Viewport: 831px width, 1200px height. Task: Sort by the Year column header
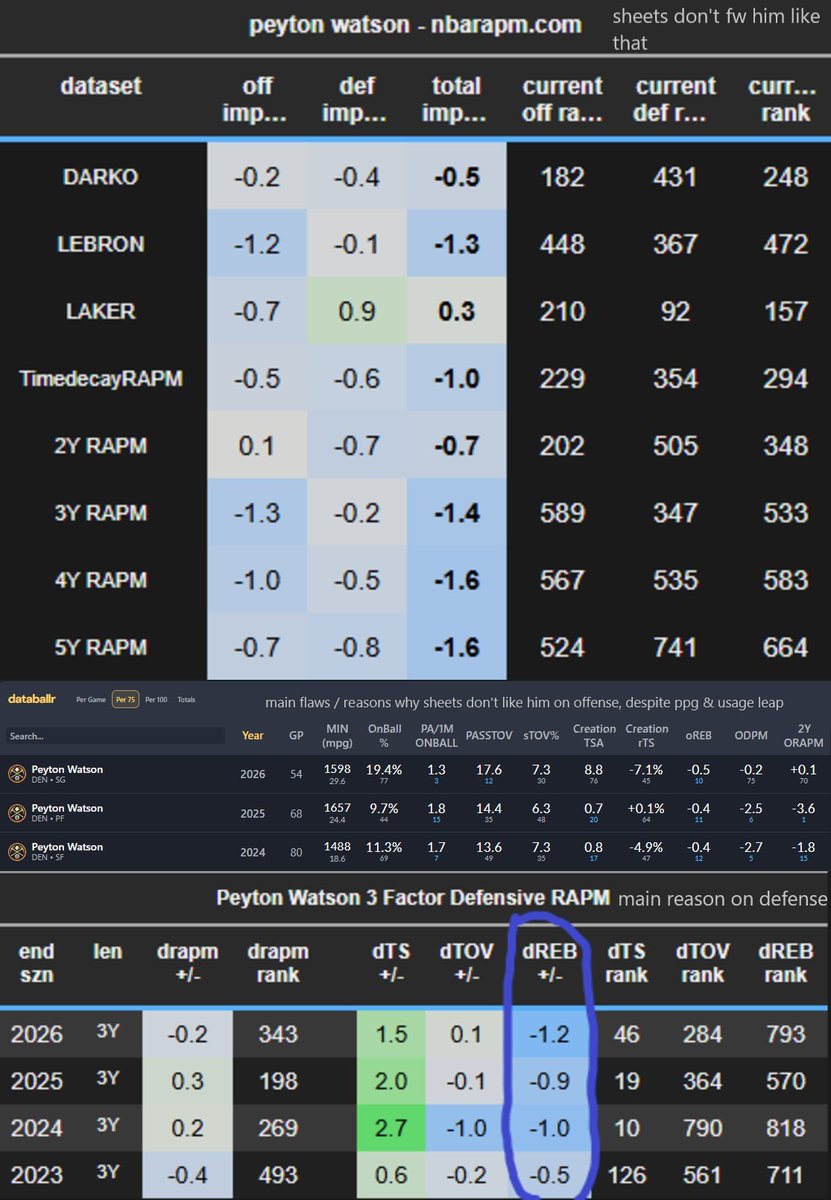(253, 735)
